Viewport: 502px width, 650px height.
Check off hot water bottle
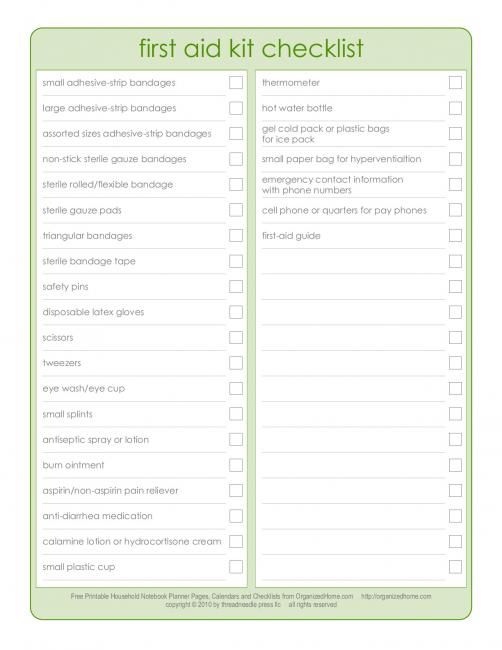tap(455, 108)
